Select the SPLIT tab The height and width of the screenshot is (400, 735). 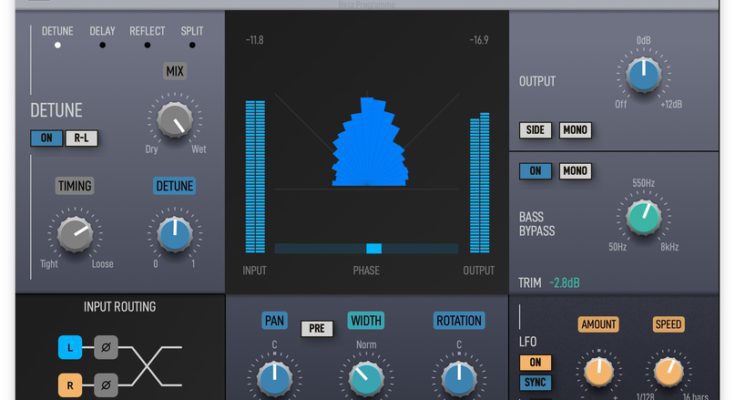(192, 37)
